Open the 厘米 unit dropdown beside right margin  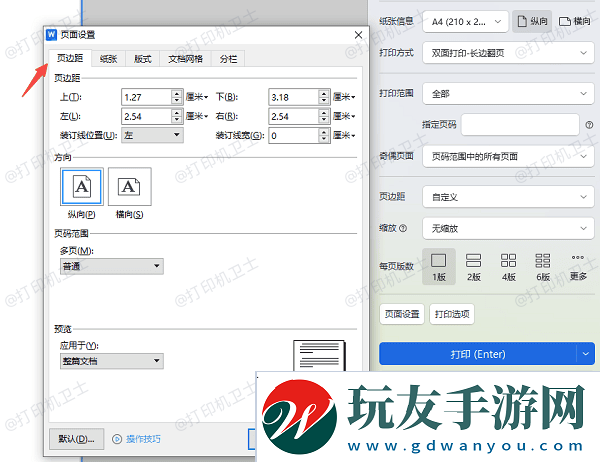[x=344, y=116]
